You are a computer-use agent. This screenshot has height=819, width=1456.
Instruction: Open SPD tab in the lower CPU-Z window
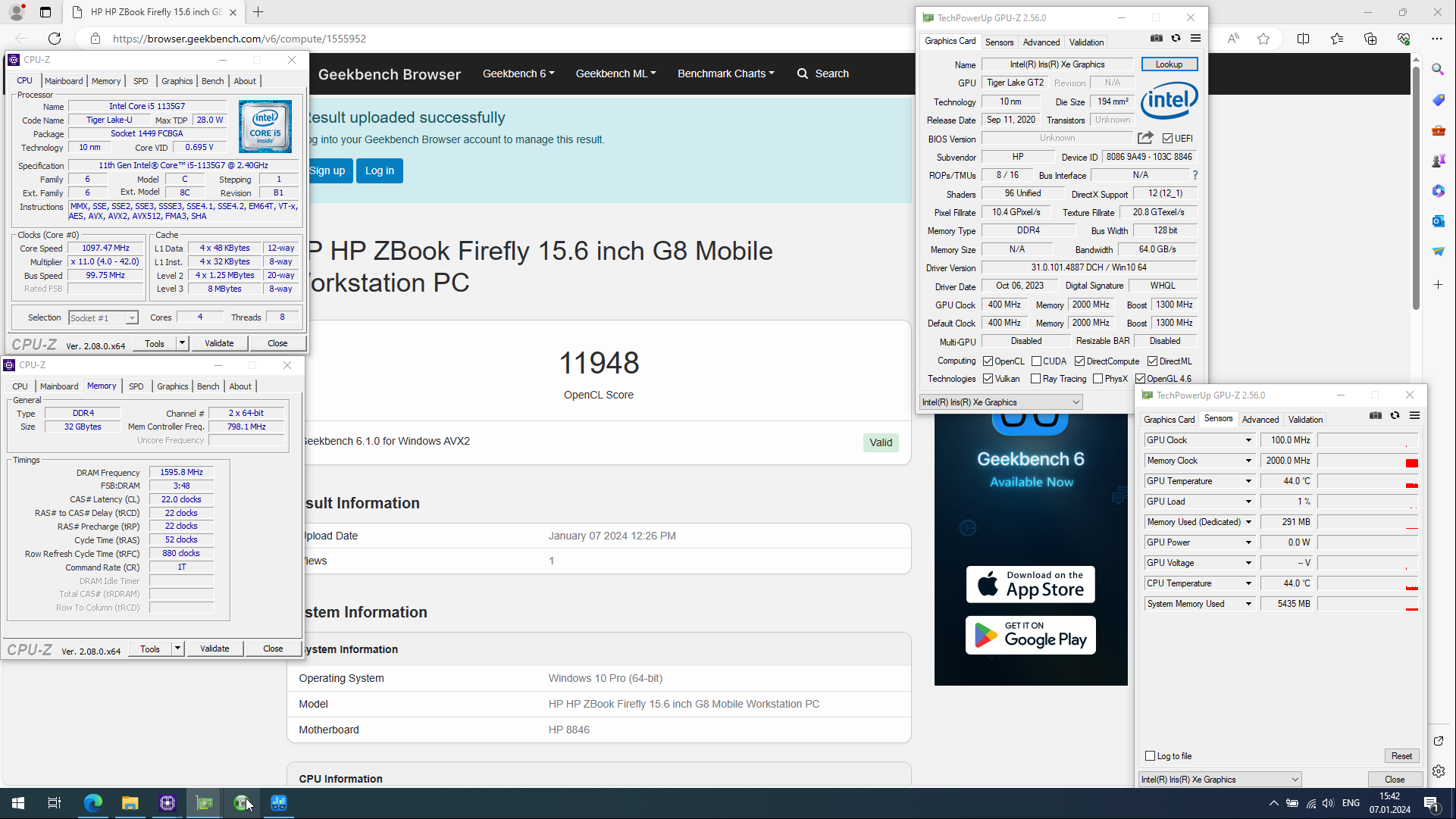tap(136, 386)
